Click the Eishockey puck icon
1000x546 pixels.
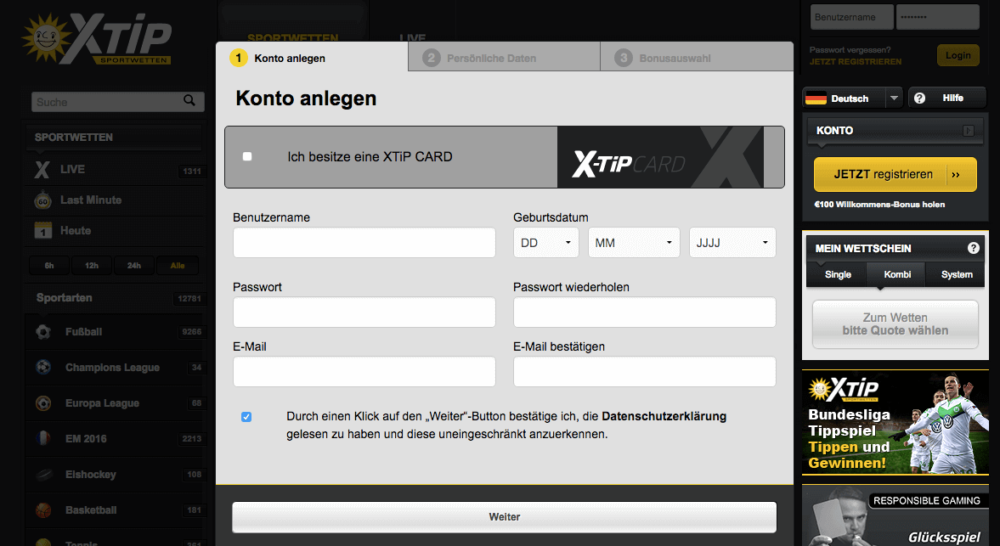(43, 475)
